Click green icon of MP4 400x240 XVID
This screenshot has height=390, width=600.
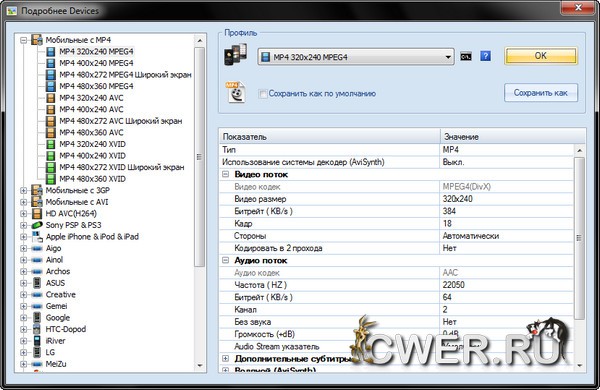(x=51, y=156)
